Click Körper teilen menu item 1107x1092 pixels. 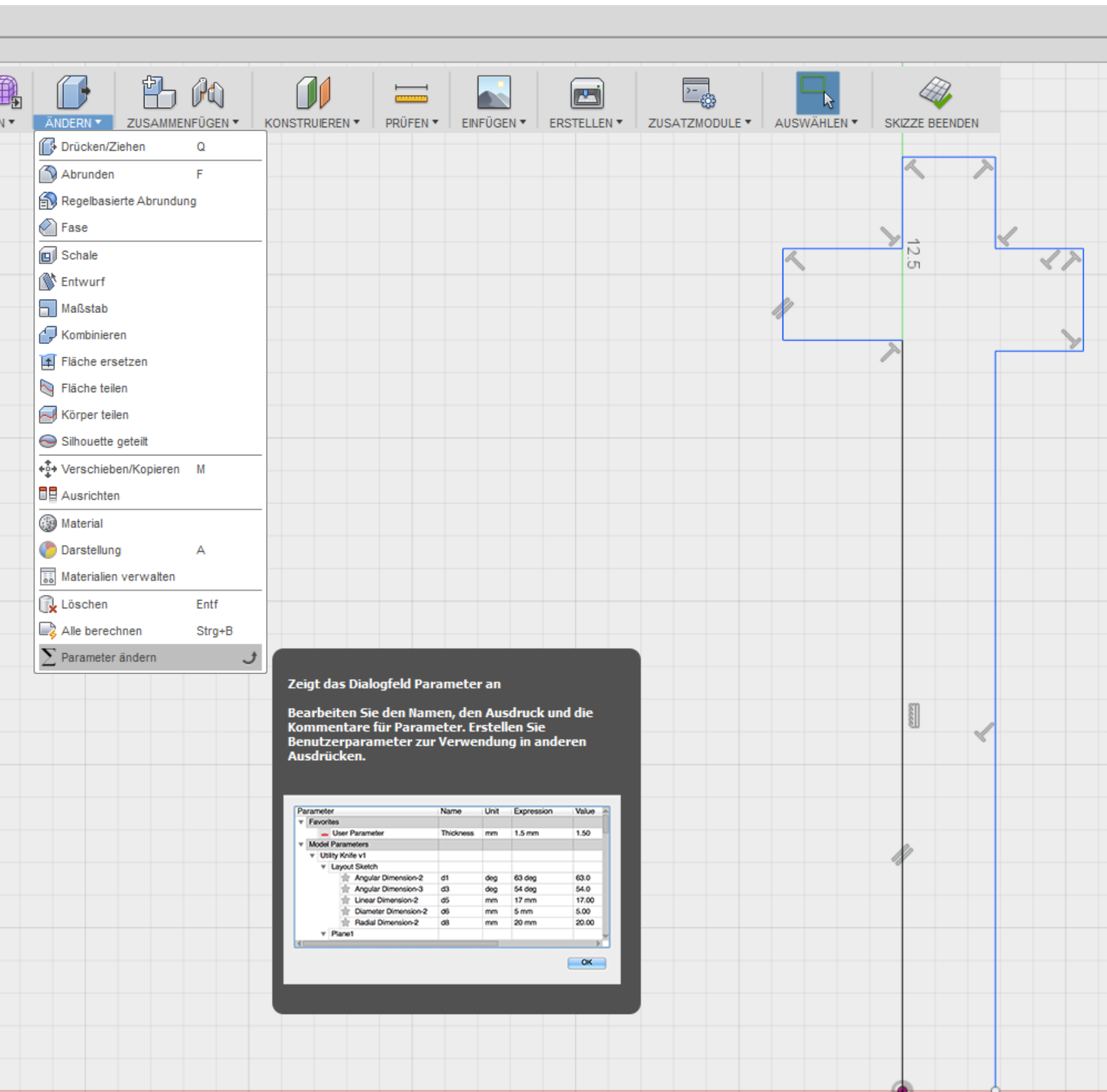94,415
